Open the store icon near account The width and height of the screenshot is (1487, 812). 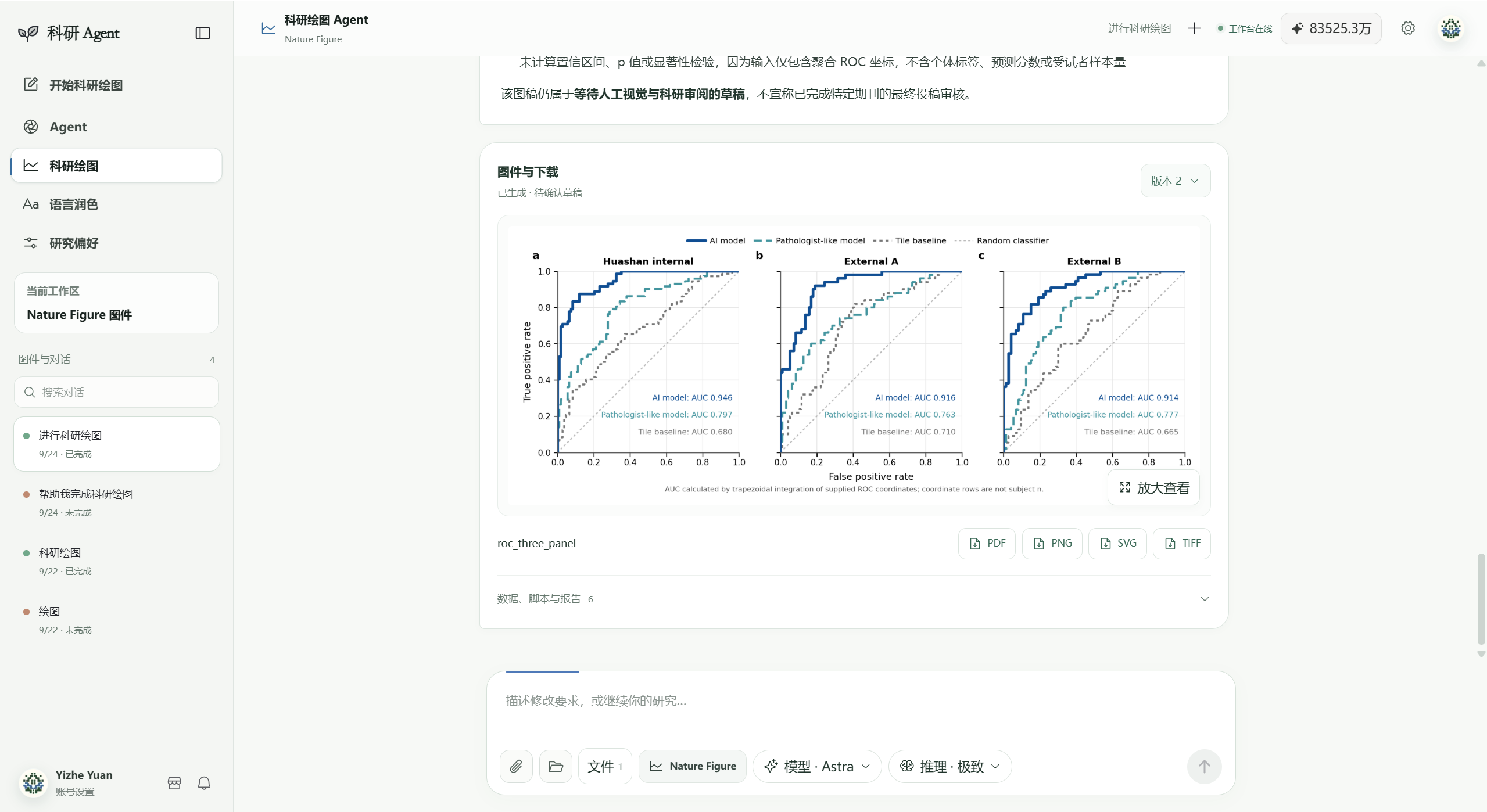point(174,783)
